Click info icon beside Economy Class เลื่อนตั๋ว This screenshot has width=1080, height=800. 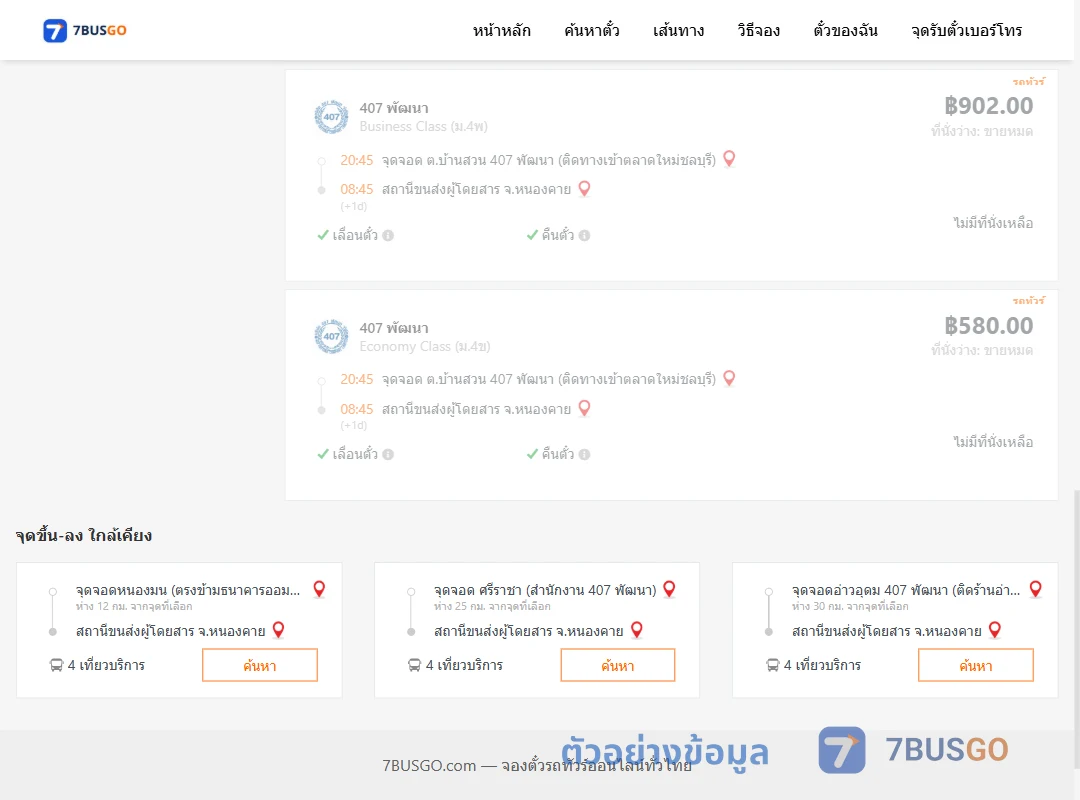(388, 455)
